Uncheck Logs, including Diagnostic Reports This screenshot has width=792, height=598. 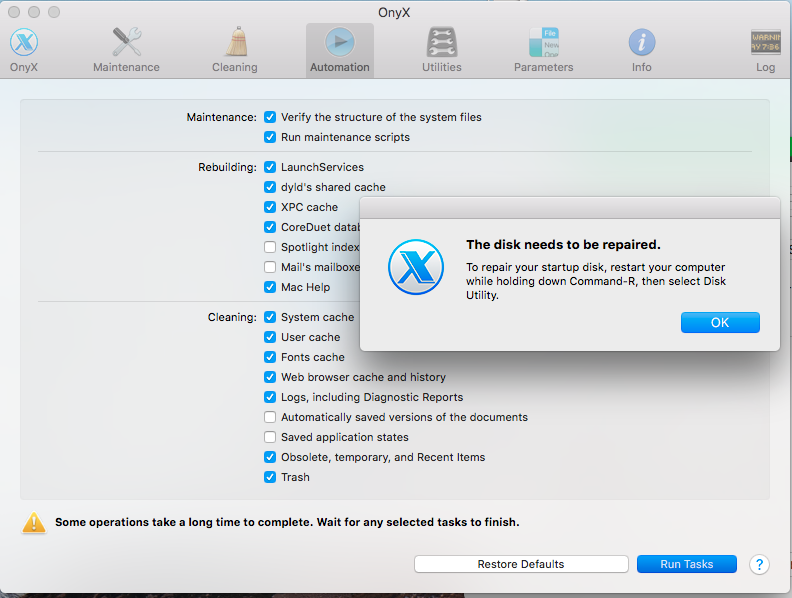click(270, 397)
